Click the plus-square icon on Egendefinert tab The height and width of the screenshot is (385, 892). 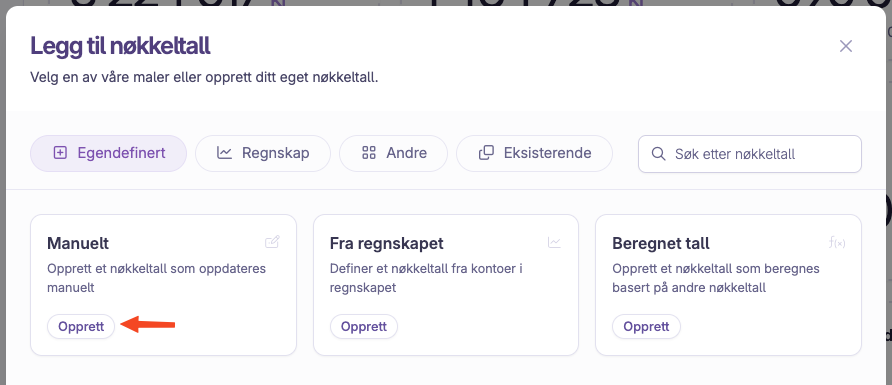(60, 153)
